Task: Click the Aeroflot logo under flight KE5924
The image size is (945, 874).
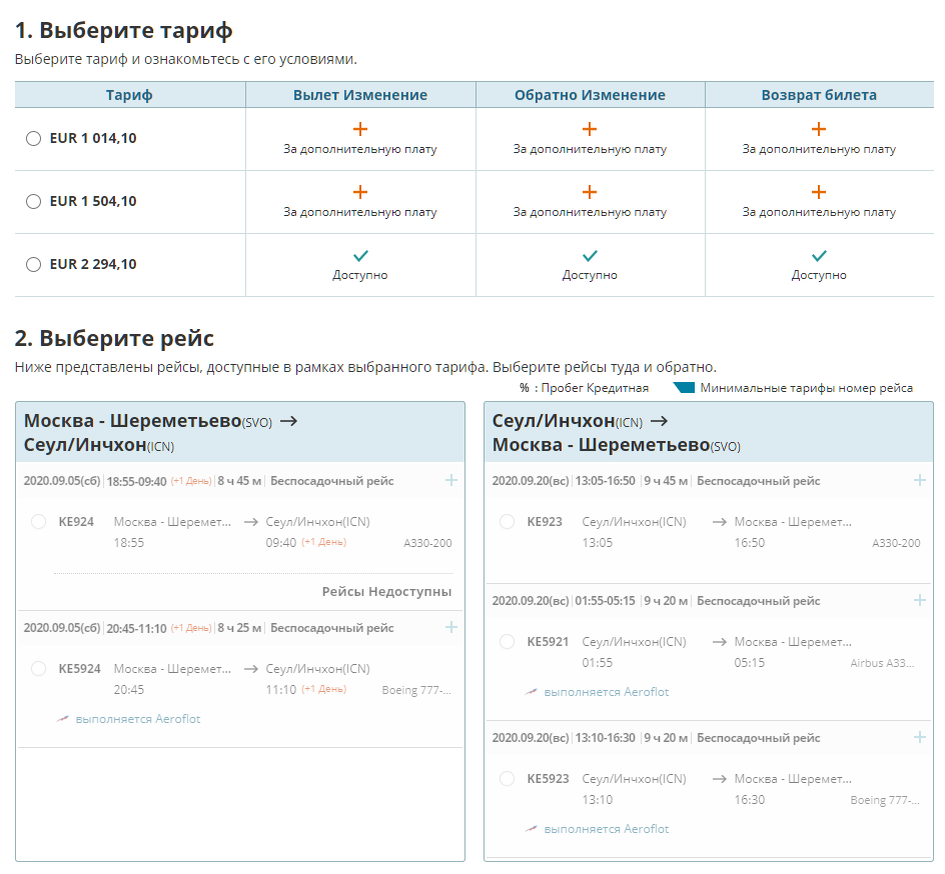Action: (x=63, y=718)
